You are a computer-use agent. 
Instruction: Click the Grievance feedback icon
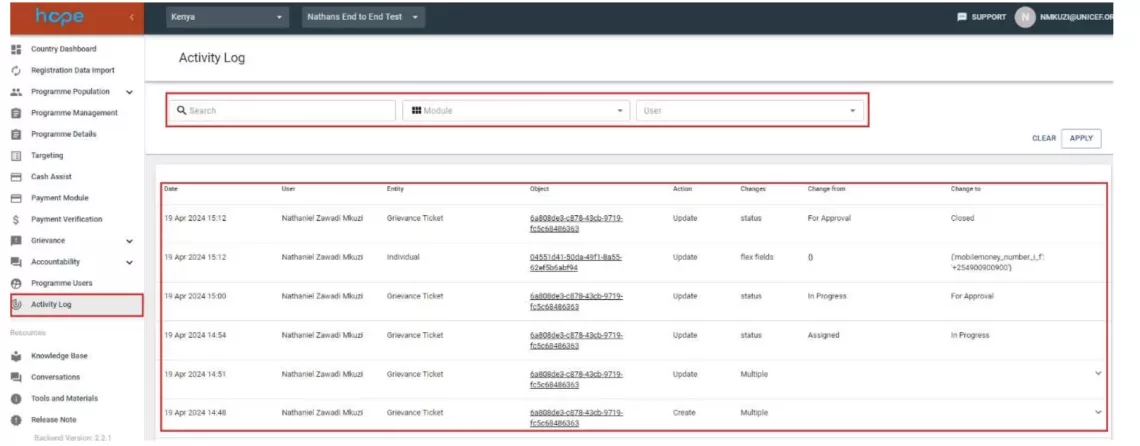[x=16, y=240]
